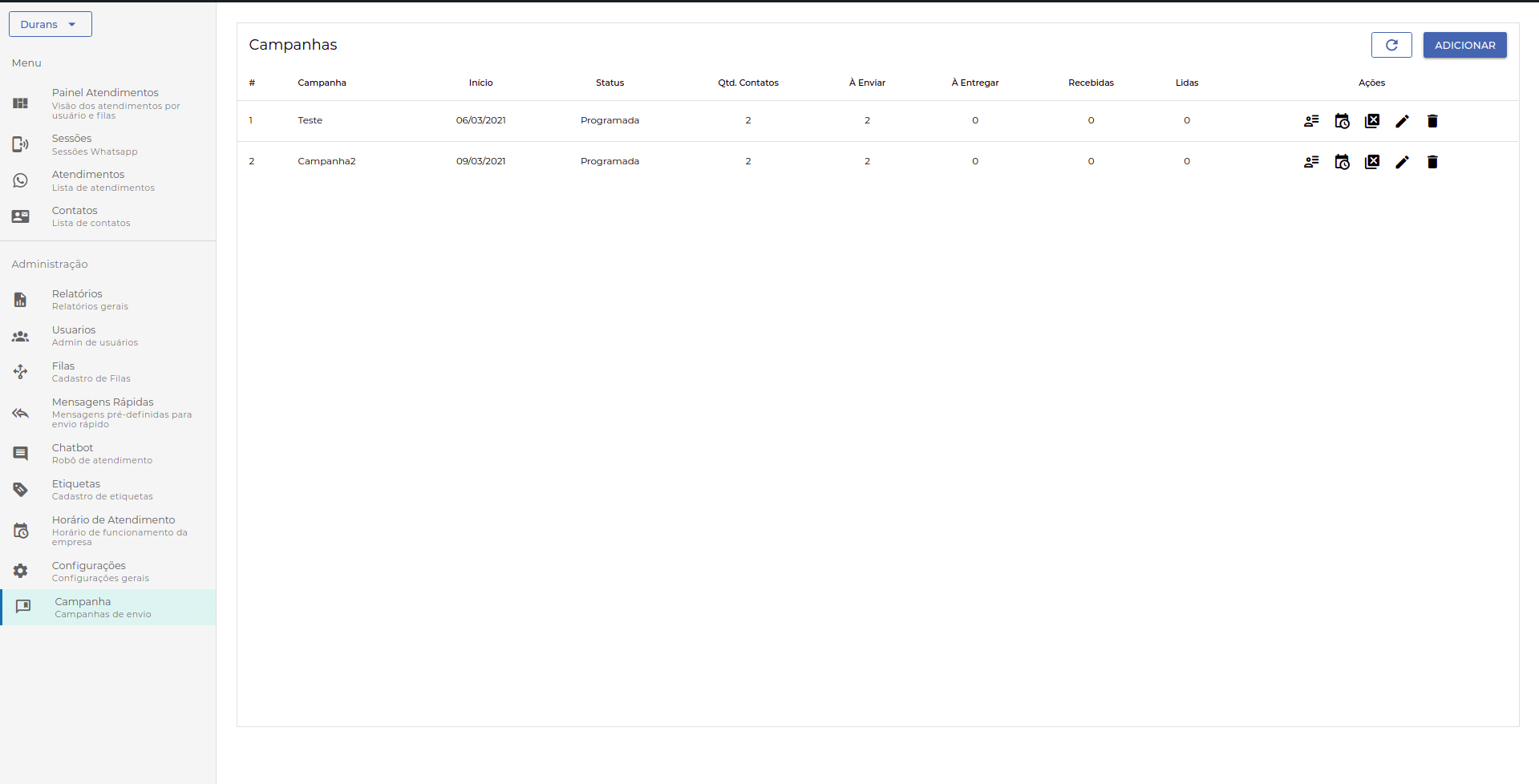This screenshot has height=784, width=1539.
Task: Click the contacts list icon for Teste campaign
Action: [1311, 121]
